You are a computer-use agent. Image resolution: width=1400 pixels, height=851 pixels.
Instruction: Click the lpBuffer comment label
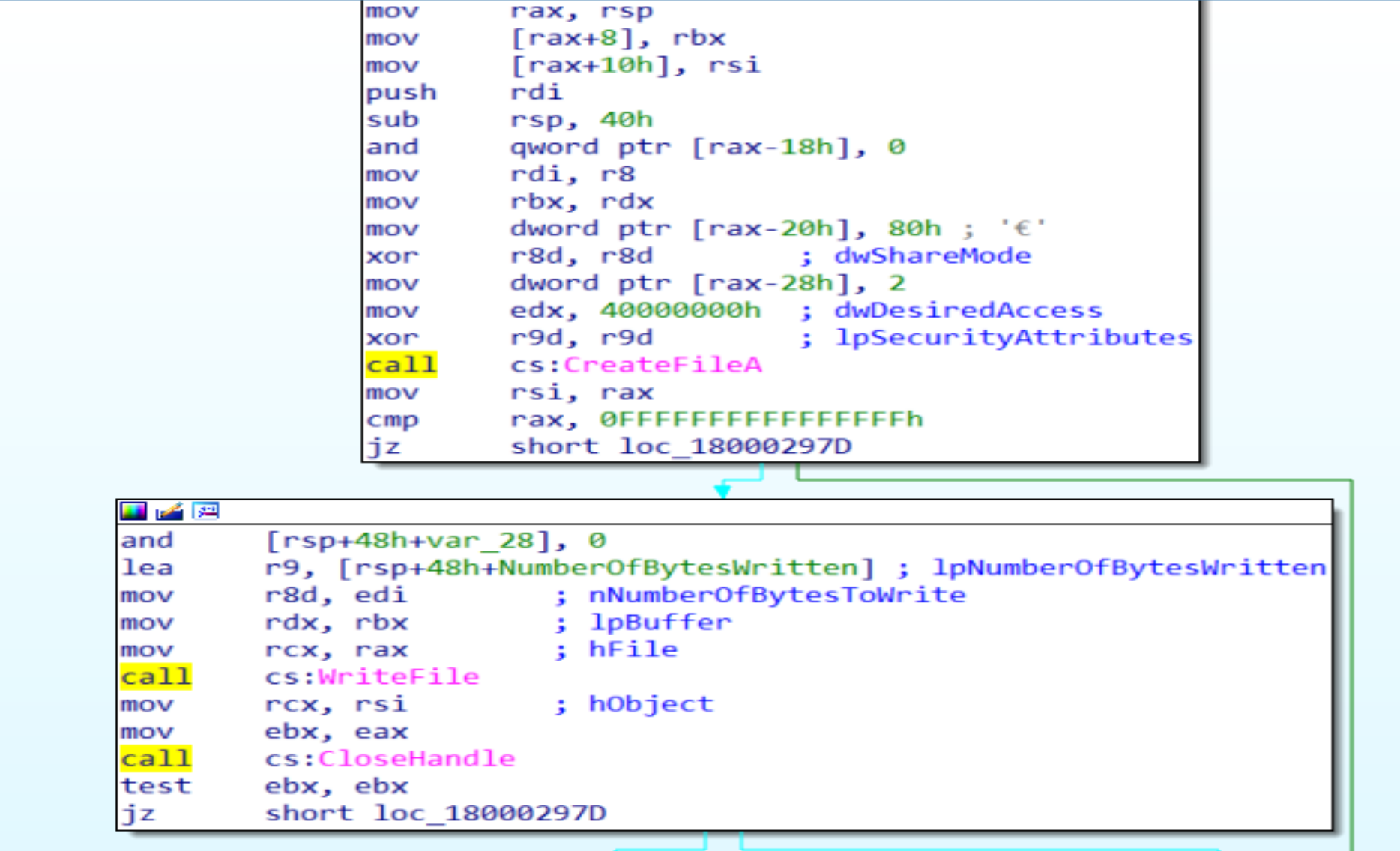coord(660,623)
